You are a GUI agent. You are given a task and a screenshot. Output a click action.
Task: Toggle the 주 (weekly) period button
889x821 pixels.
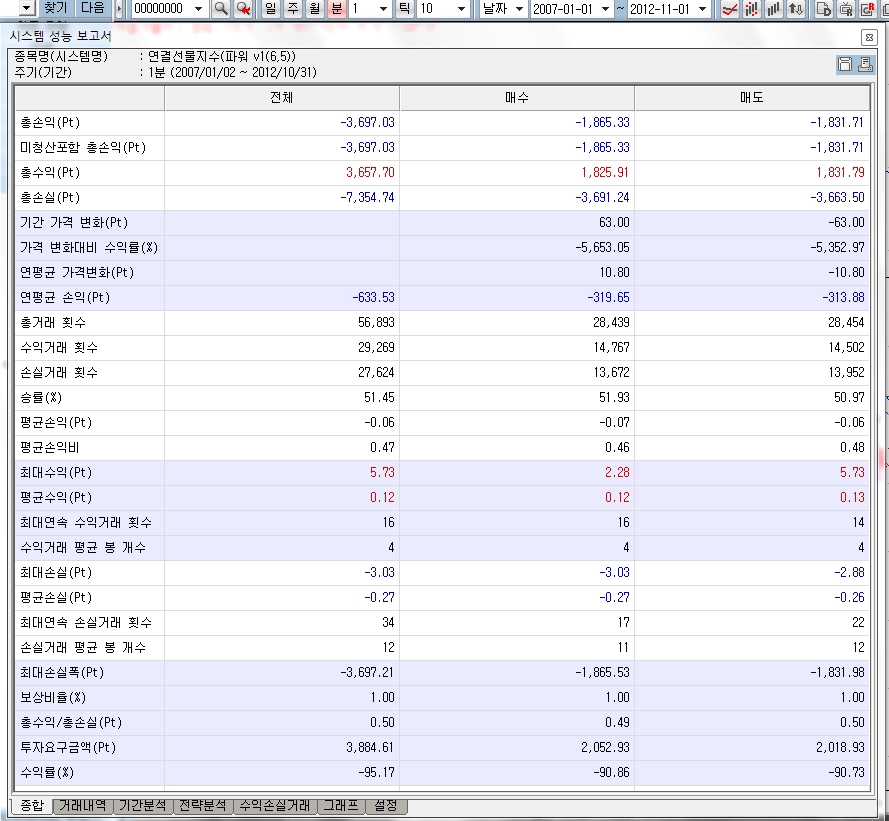292,9
